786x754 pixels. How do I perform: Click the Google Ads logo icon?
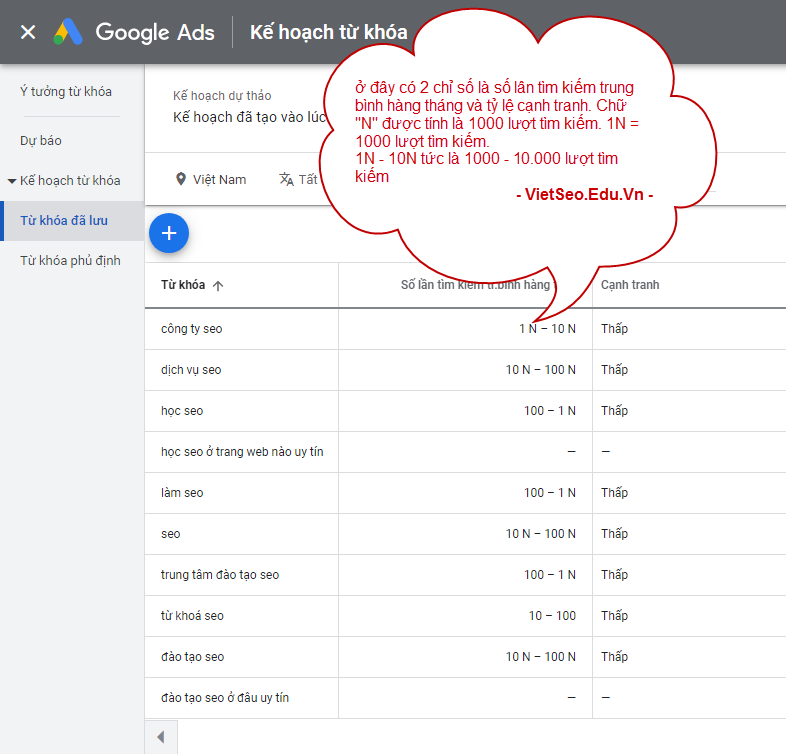pyautogui.click(x=68, y=32)
